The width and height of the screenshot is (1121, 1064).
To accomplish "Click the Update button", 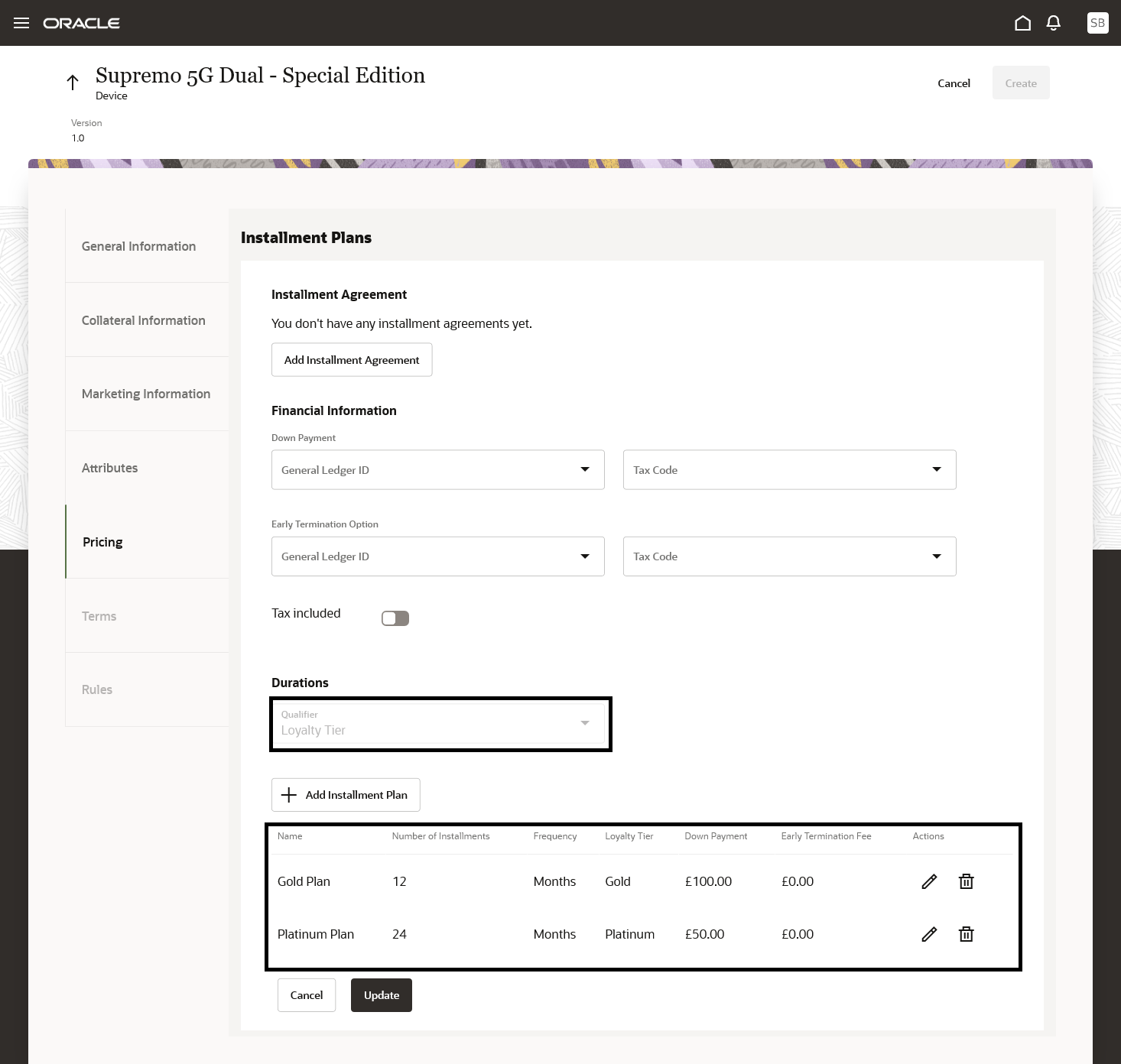I will (x=381, y=995).
